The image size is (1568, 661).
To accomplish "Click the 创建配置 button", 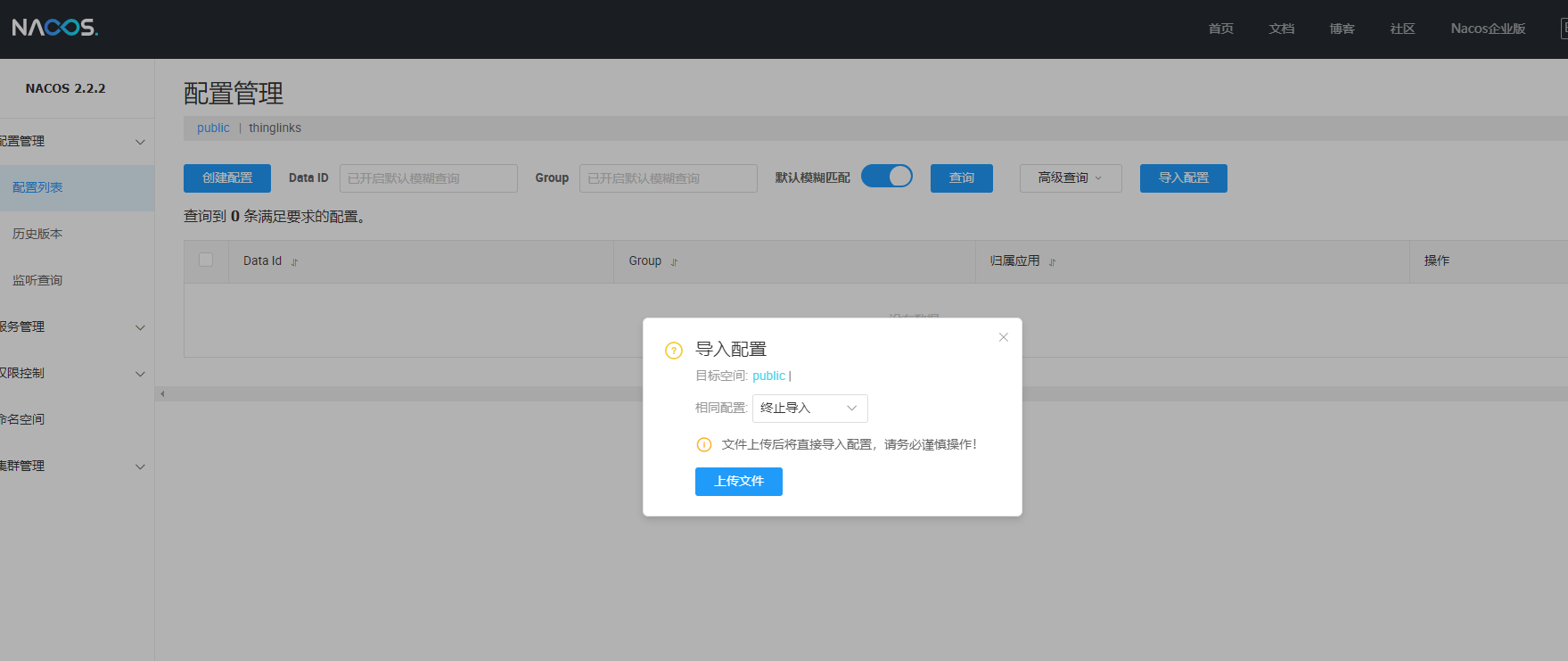I will pos(227,178).
